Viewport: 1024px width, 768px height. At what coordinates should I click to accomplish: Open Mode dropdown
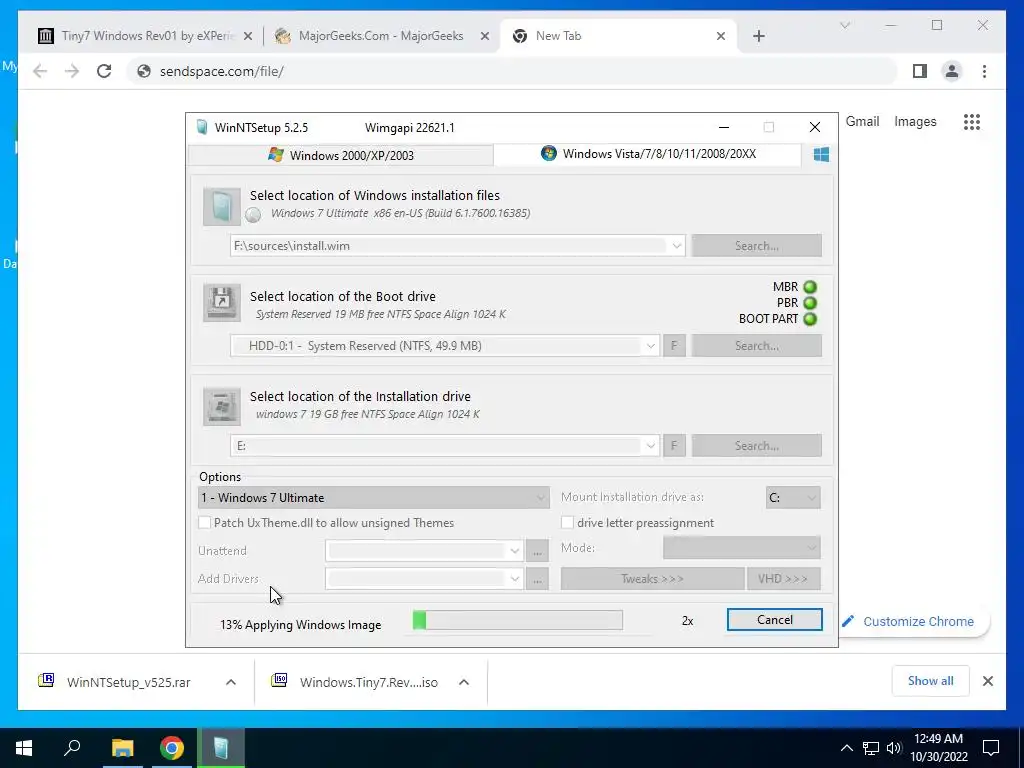pos(742,547)
